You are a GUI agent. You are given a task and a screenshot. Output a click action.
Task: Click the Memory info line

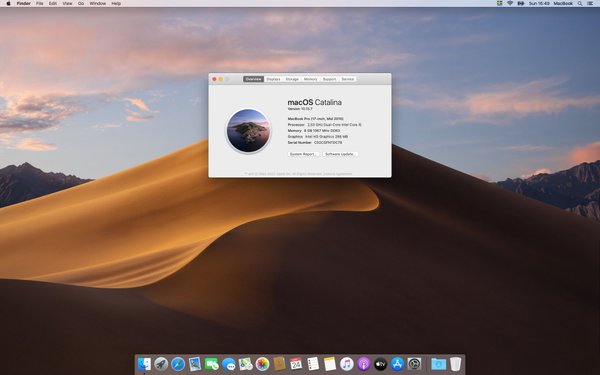point(314,130)
